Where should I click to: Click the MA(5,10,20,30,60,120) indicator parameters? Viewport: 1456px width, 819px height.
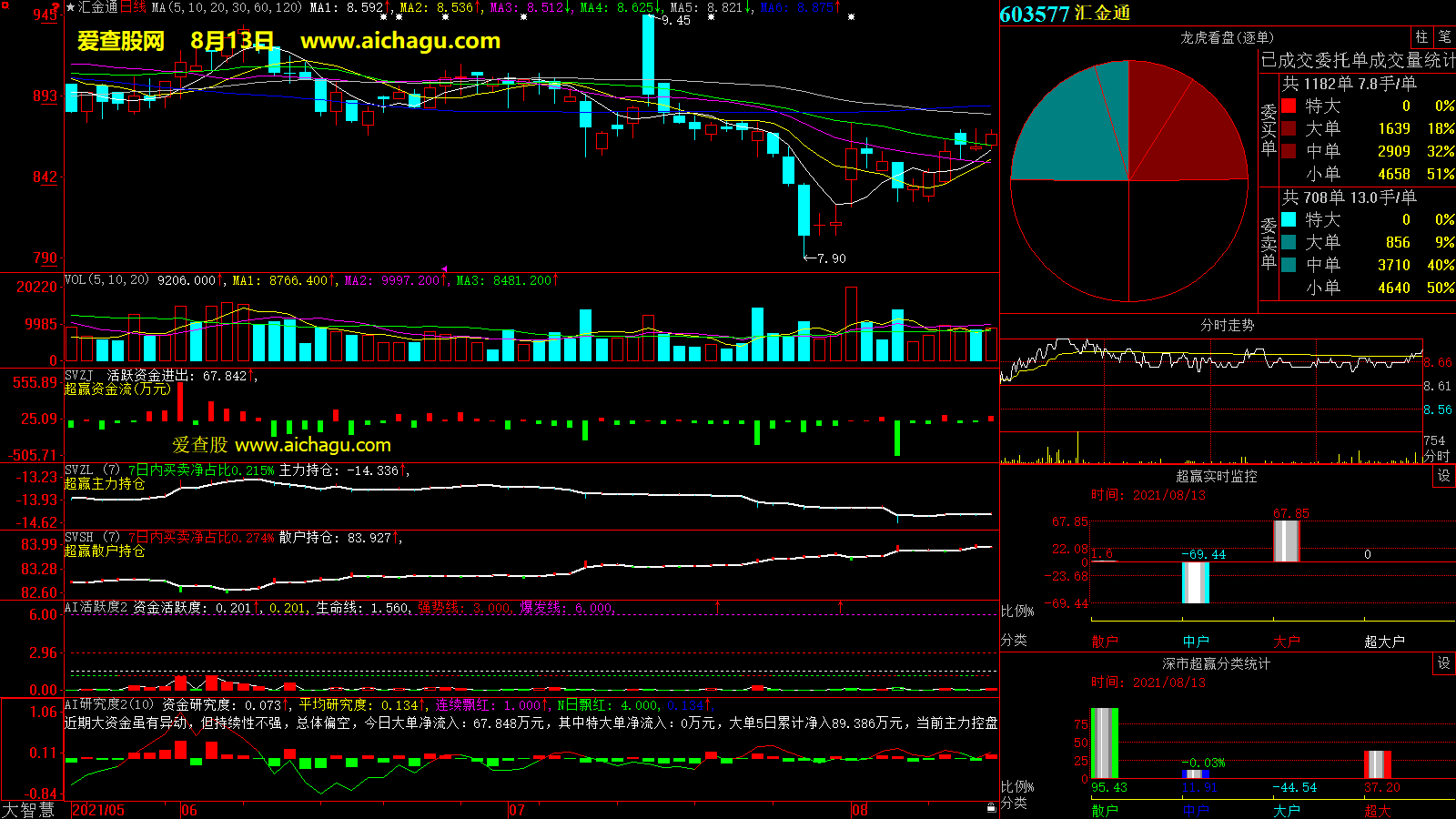point(226,7)
